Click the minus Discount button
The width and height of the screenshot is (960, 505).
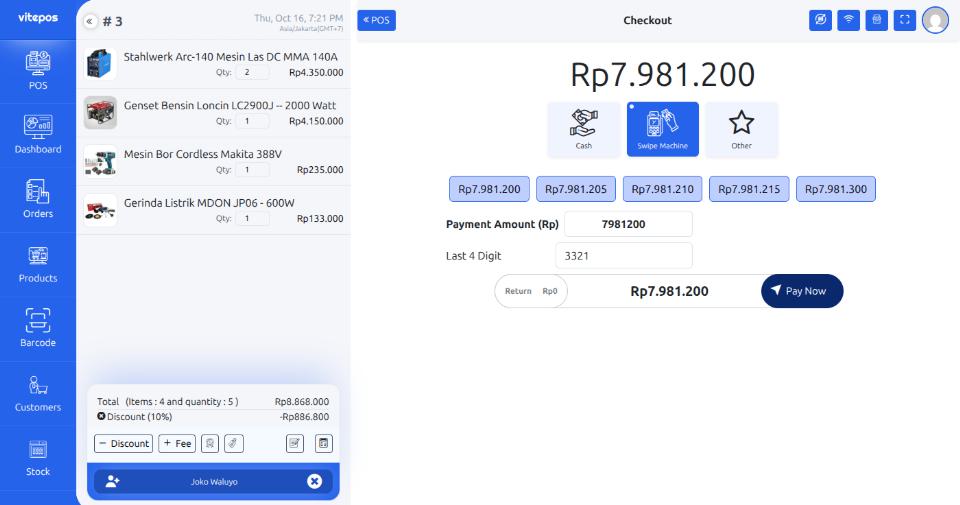point(123,443)
